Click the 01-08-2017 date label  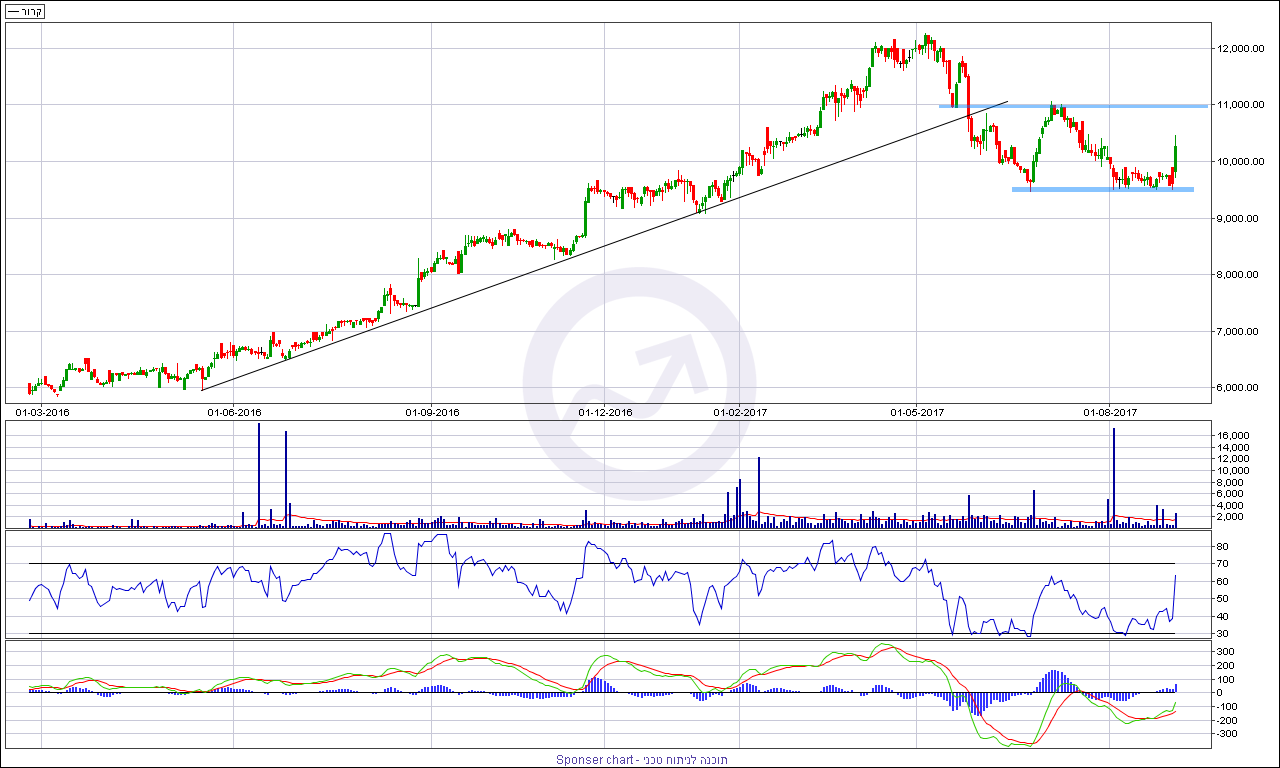pyautogui.click(x=1110, y=412)
